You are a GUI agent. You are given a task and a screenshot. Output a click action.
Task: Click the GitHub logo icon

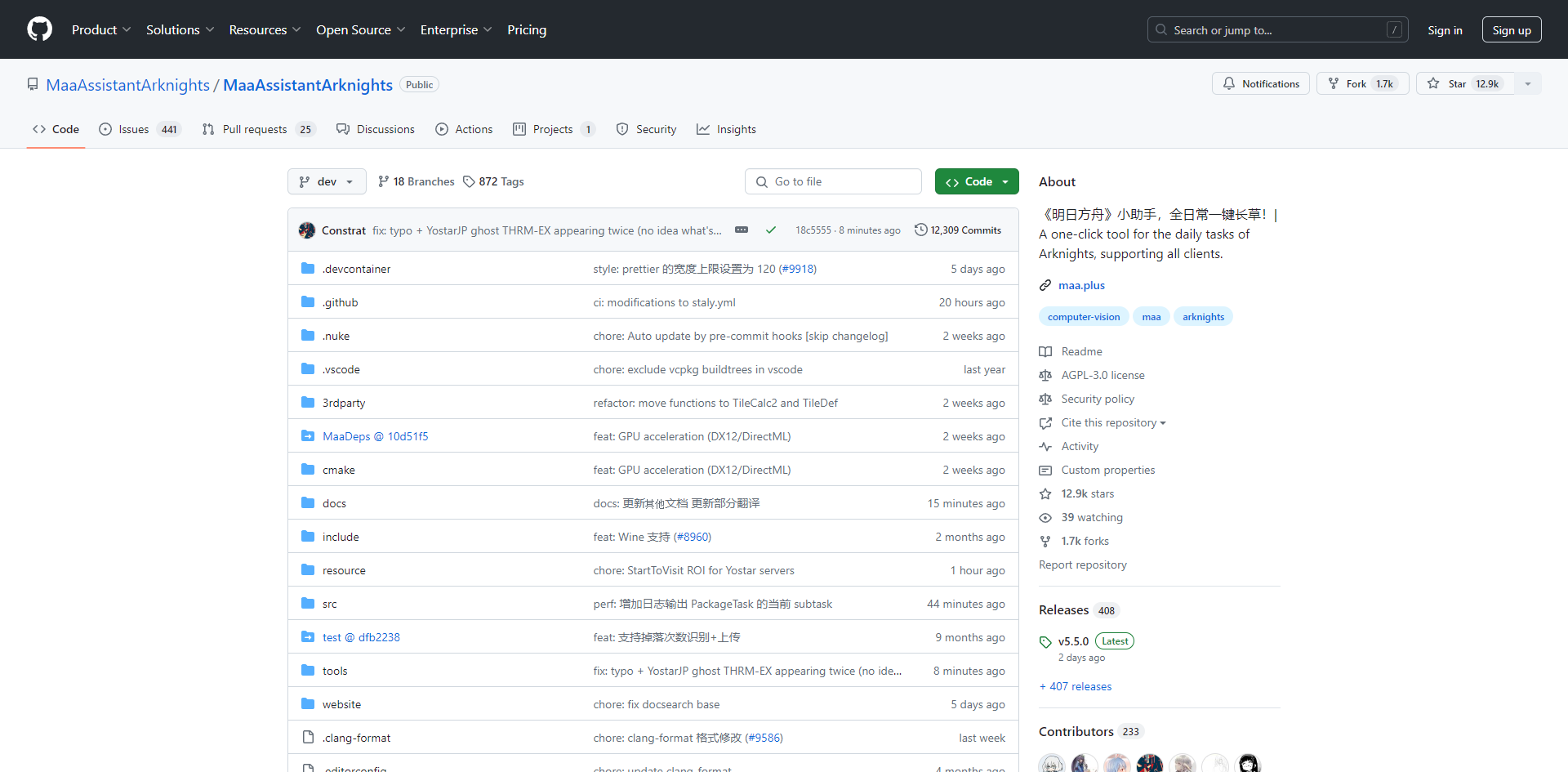39,29
